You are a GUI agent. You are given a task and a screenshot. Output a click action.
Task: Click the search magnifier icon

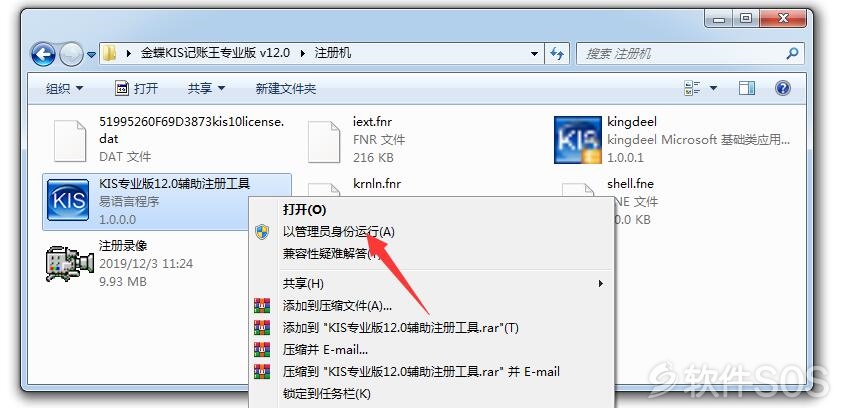792,53
